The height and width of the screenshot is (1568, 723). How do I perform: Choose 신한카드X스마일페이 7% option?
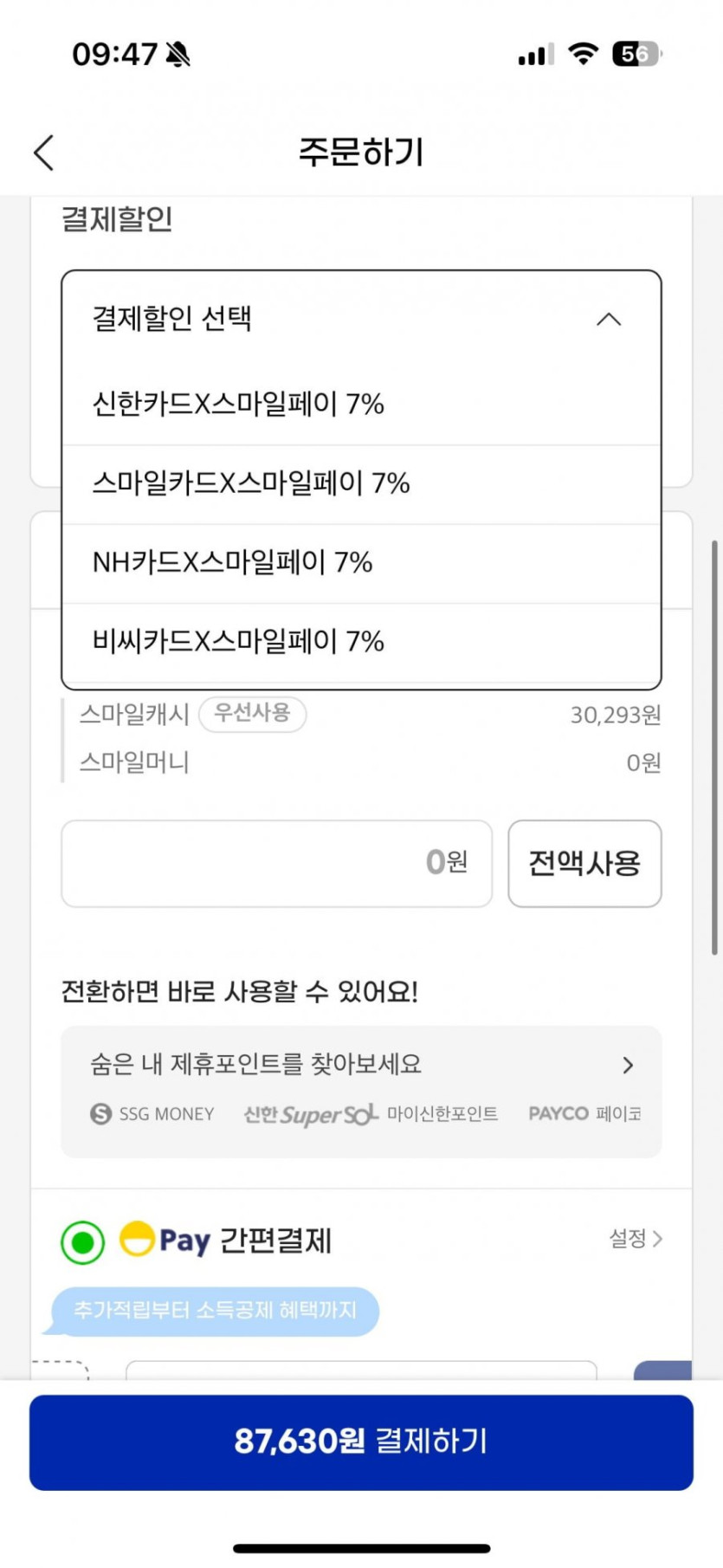238,405
